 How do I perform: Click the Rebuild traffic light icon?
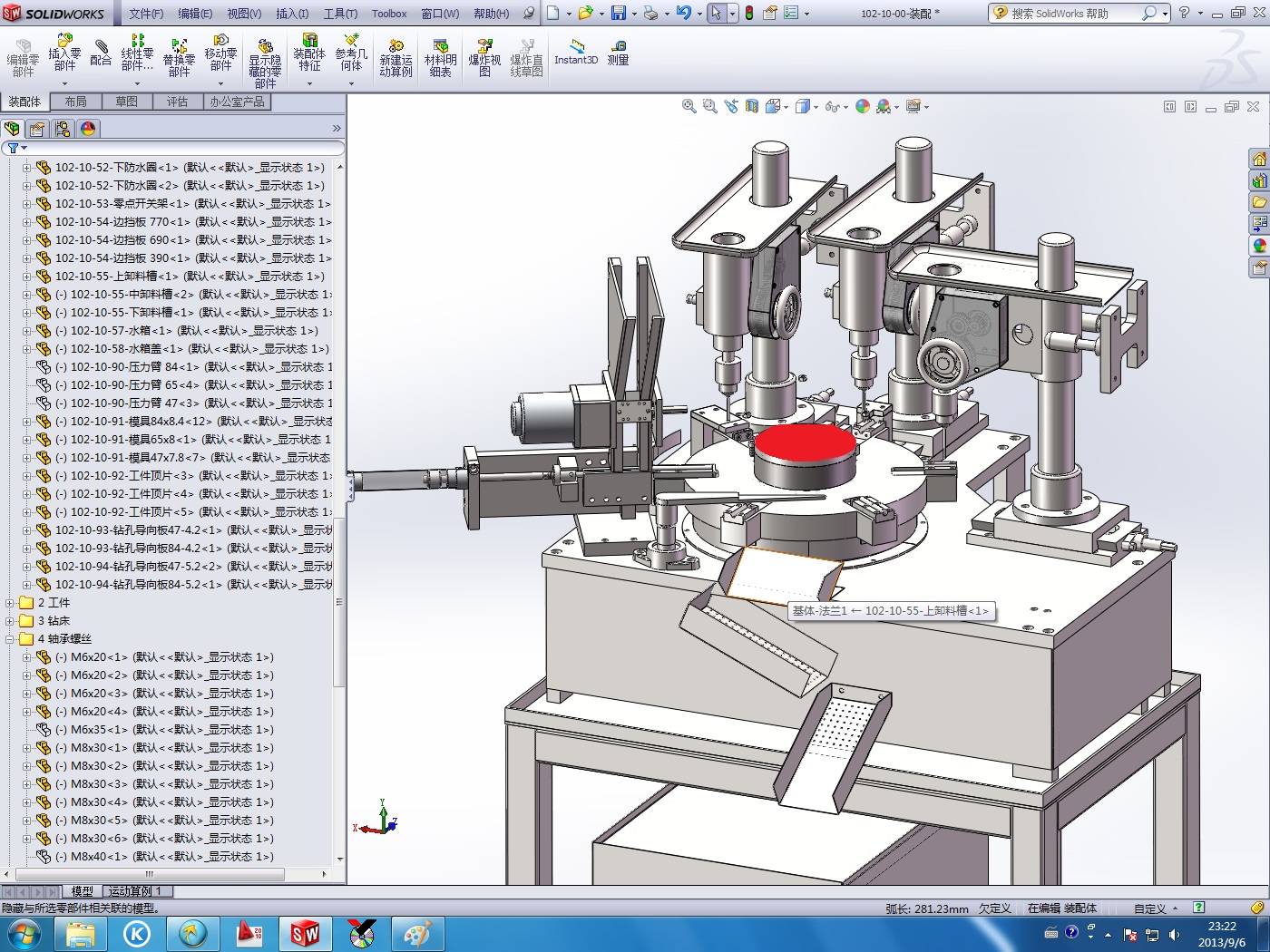pyautogui.click(x=749, y=13)
